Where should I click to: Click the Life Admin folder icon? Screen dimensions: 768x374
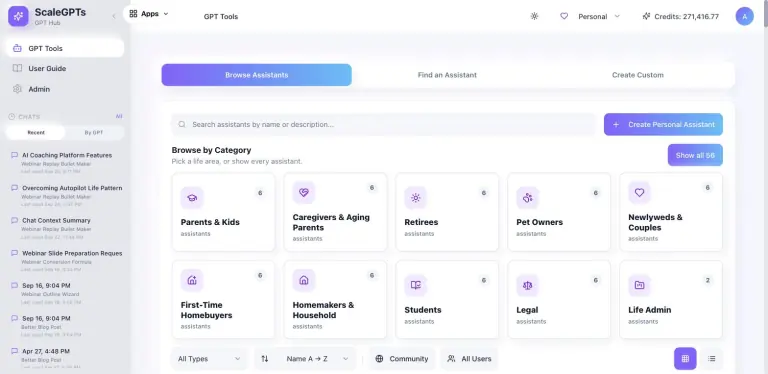tap(639, 285)
